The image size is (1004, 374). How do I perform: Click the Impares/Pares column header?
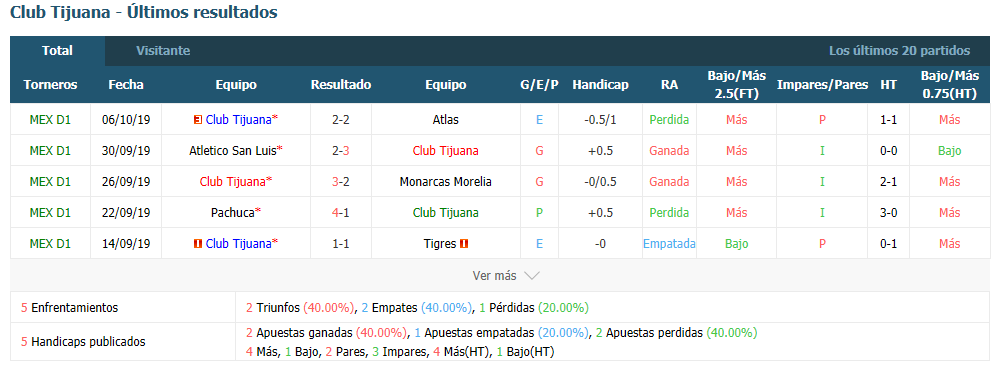click(x=822, y=85)
